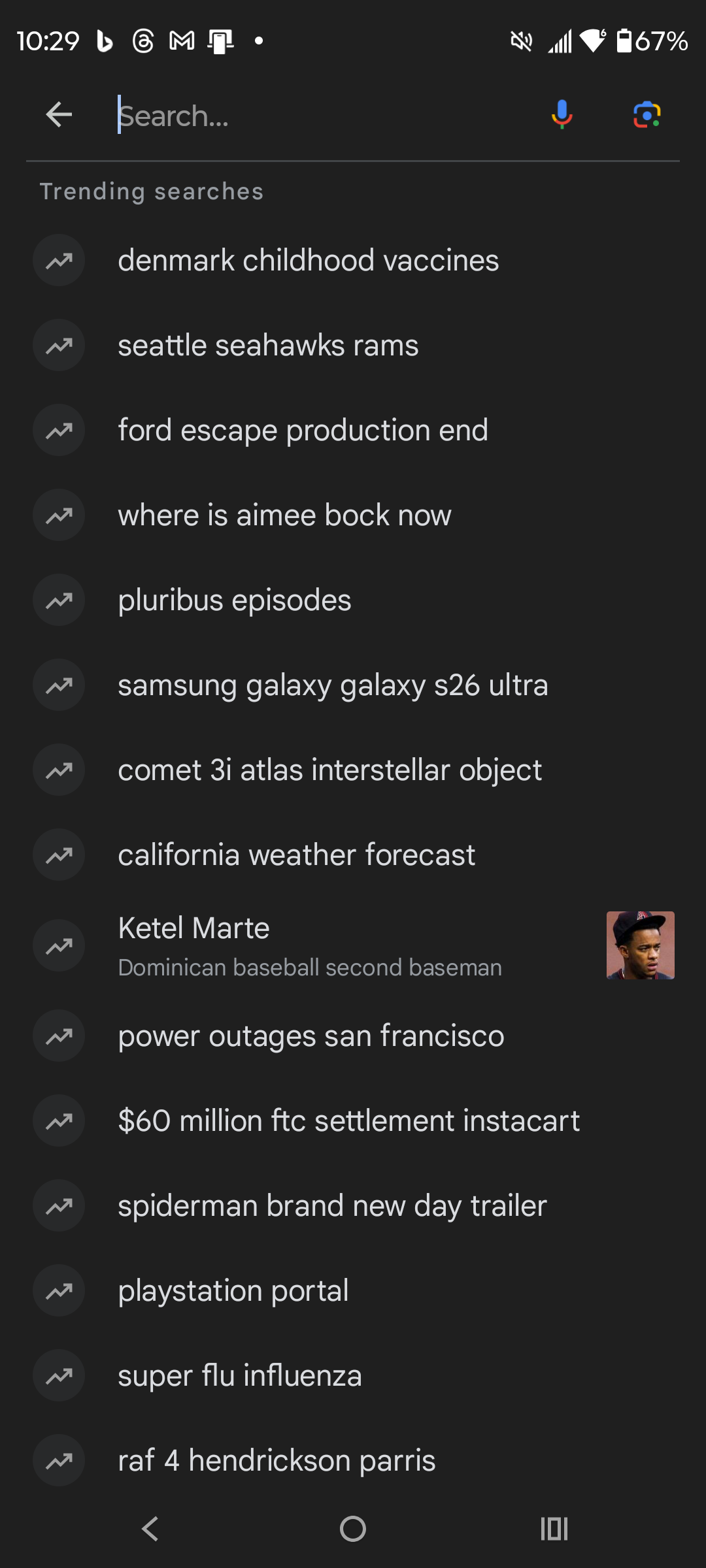The width and height of the screenshot is (706, 1568).
Task: Tap the back arrow beside search field
Action: click(x=59, y=115)
